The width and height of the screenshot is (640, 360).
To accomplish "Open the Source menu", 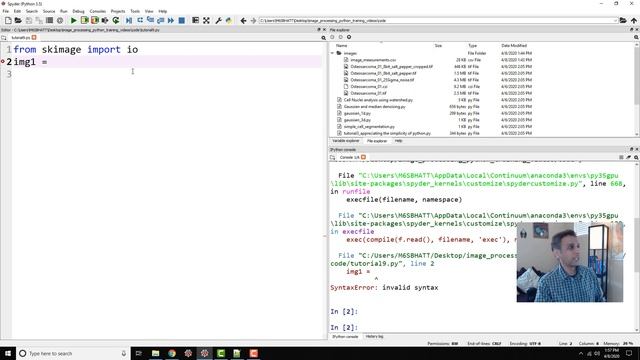I will tap(49, 11).
